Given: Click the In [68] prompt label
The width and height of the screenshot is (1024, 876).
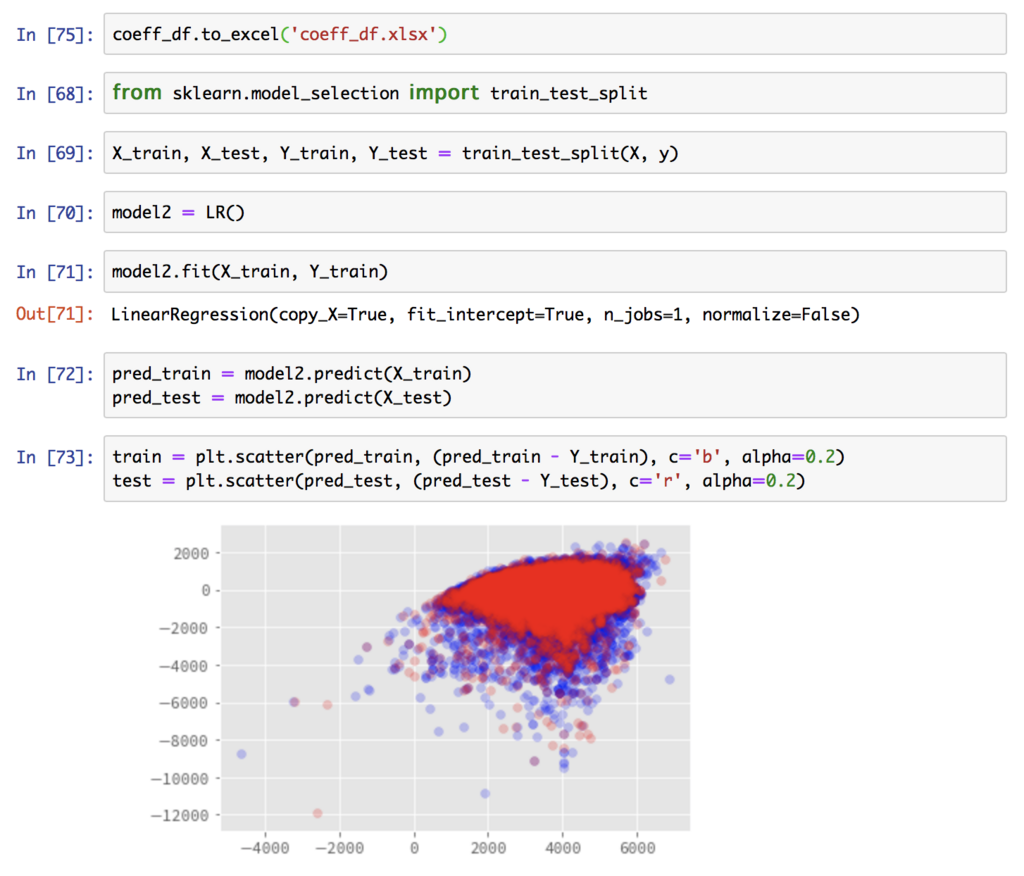Looking at the screenshot, I should coord(55,94).
